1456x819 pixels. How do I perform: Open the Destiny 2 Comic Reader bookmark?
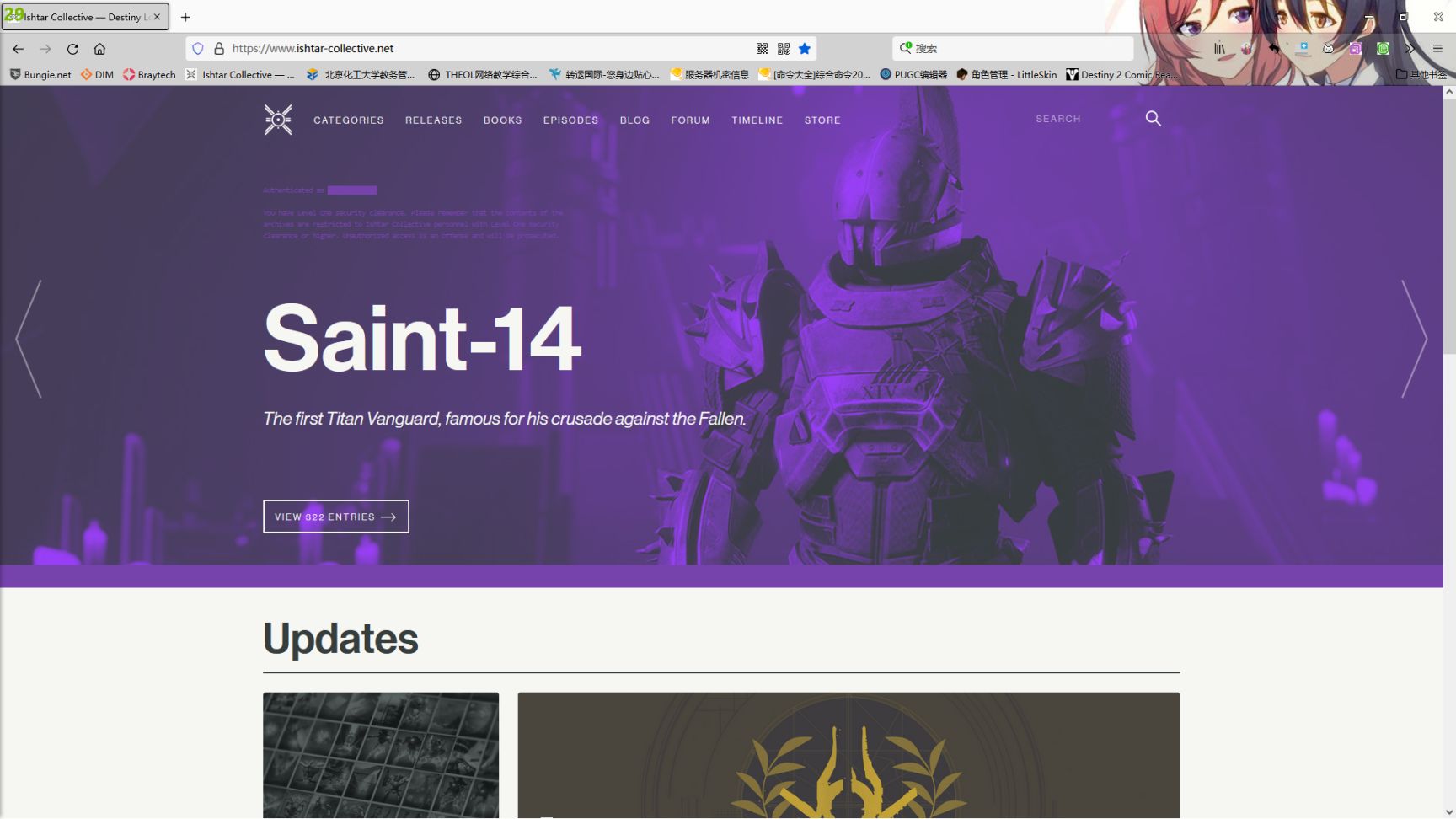[x=1122, y=74]
